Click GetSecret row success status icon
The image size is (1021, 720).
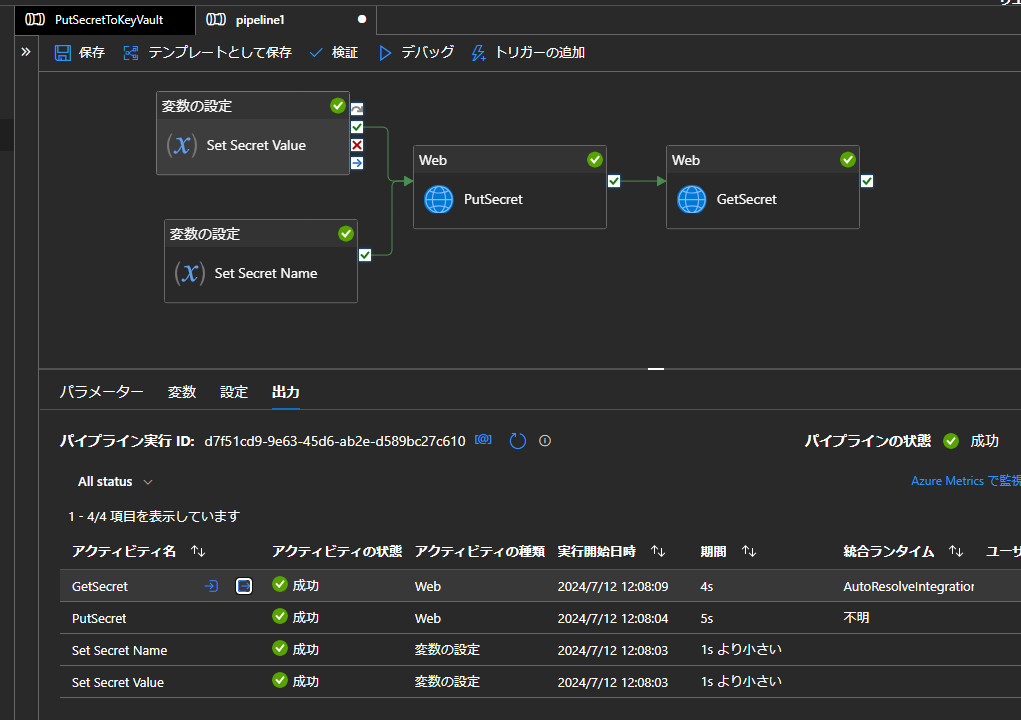pyautogui.click(x=280, y=585)
